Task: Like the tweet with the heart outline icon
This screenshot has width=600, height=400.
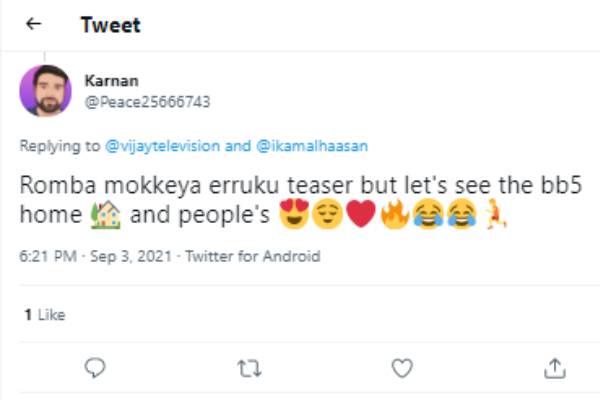Action: click(402, 368)
